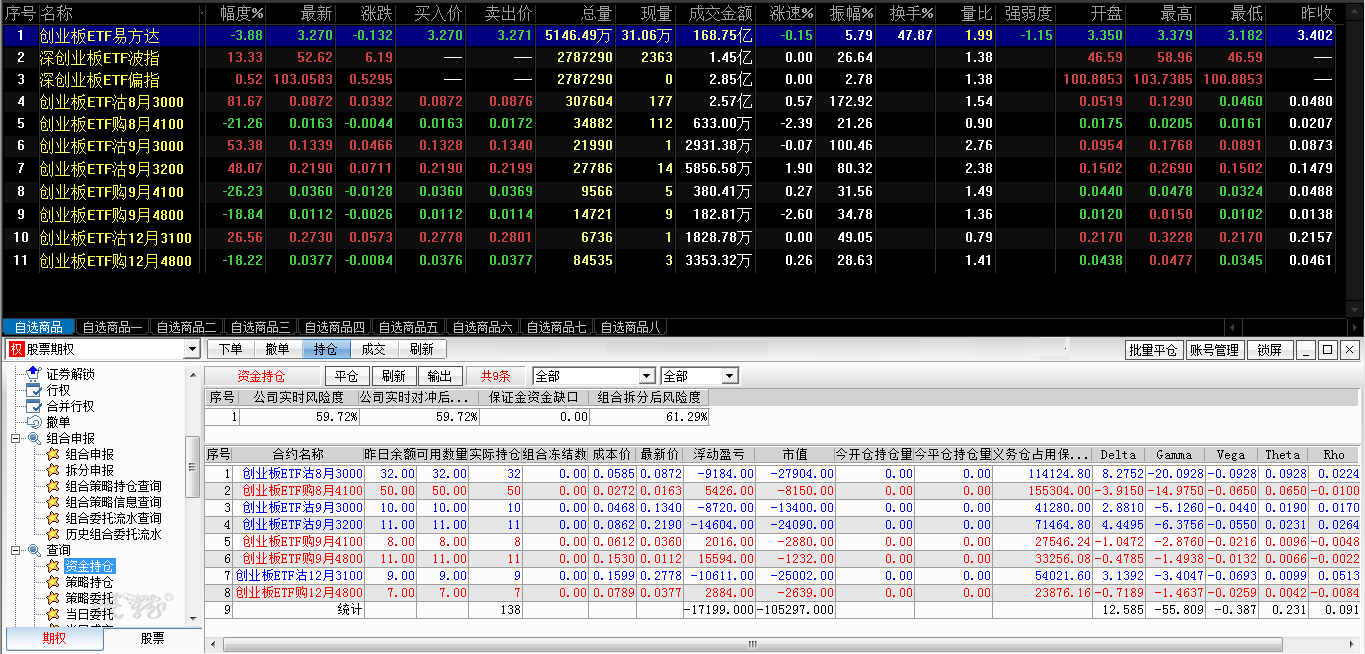Screen dimensions: 1365x654
Task: Click the 资金持仓 header button
Action: tap(261, 376)
